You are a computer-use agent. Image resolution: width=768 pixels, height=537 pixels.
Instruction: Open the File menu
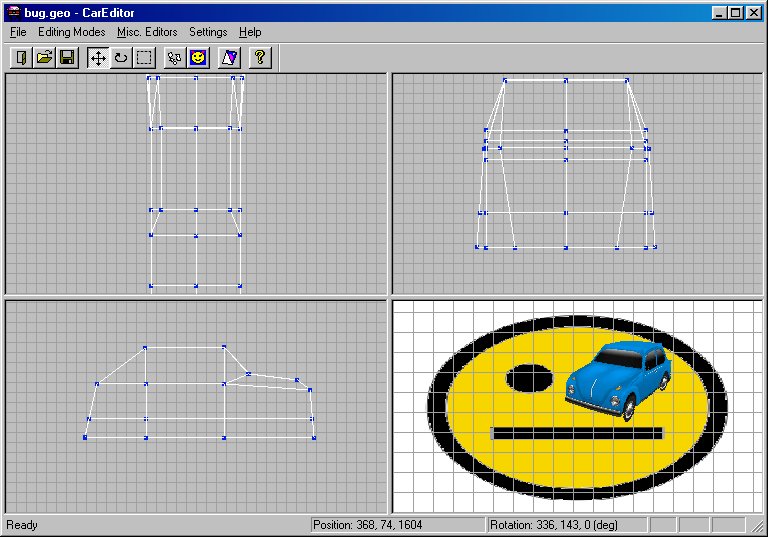coord(18,32)
